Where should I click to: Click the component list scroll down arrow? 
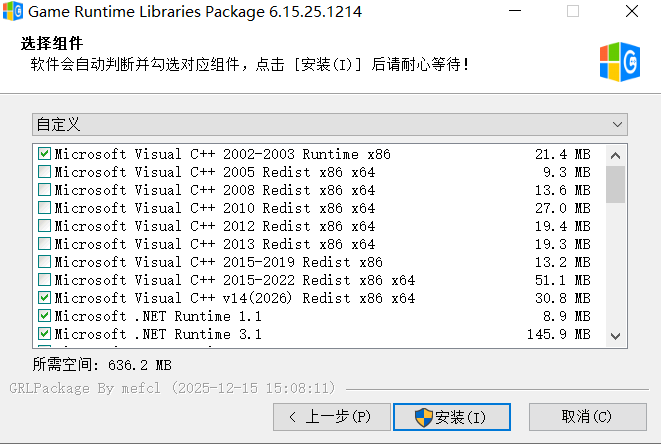point(615,336)
